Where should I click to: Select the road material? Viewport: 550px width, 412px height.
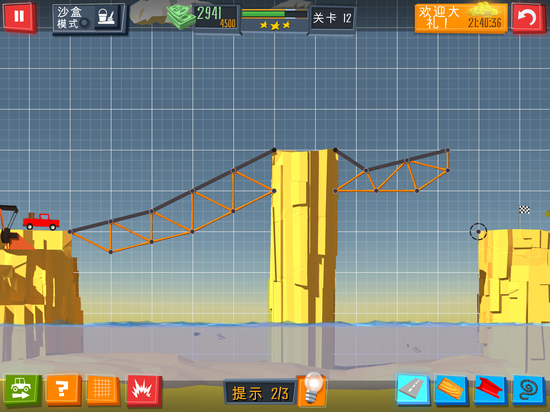click(x=412, y=390)
